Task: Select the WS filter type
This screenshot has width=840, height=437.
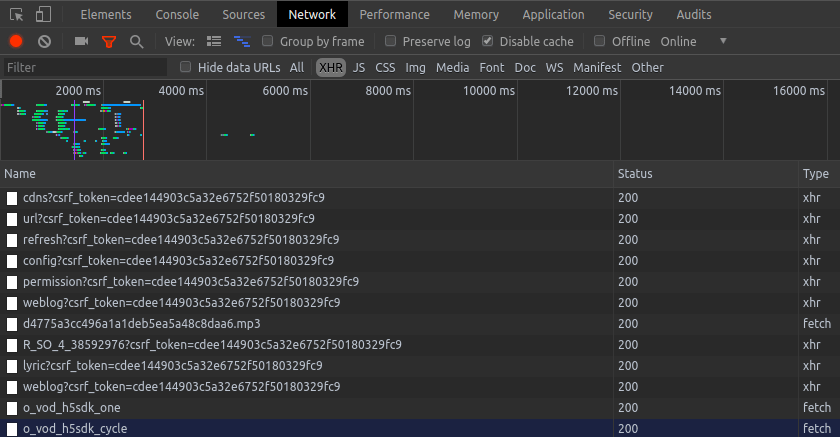Action: coord(553,67)
